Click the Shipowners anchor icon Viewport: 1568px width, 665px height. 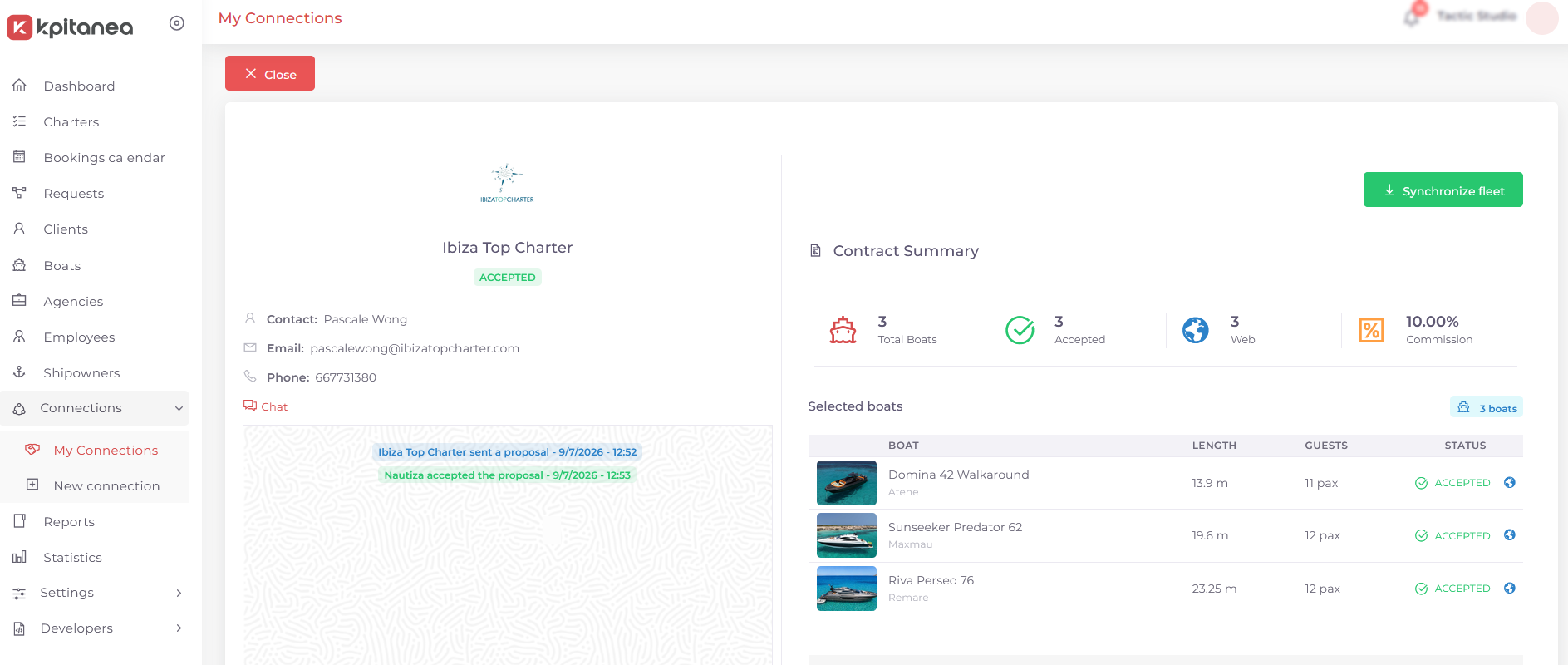(19, 372)
